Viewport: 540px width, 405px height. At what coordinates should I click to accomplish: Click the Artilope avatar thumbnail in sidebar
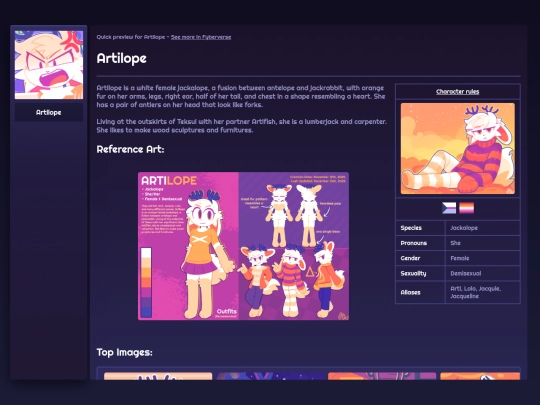click(x=49, y=65)
